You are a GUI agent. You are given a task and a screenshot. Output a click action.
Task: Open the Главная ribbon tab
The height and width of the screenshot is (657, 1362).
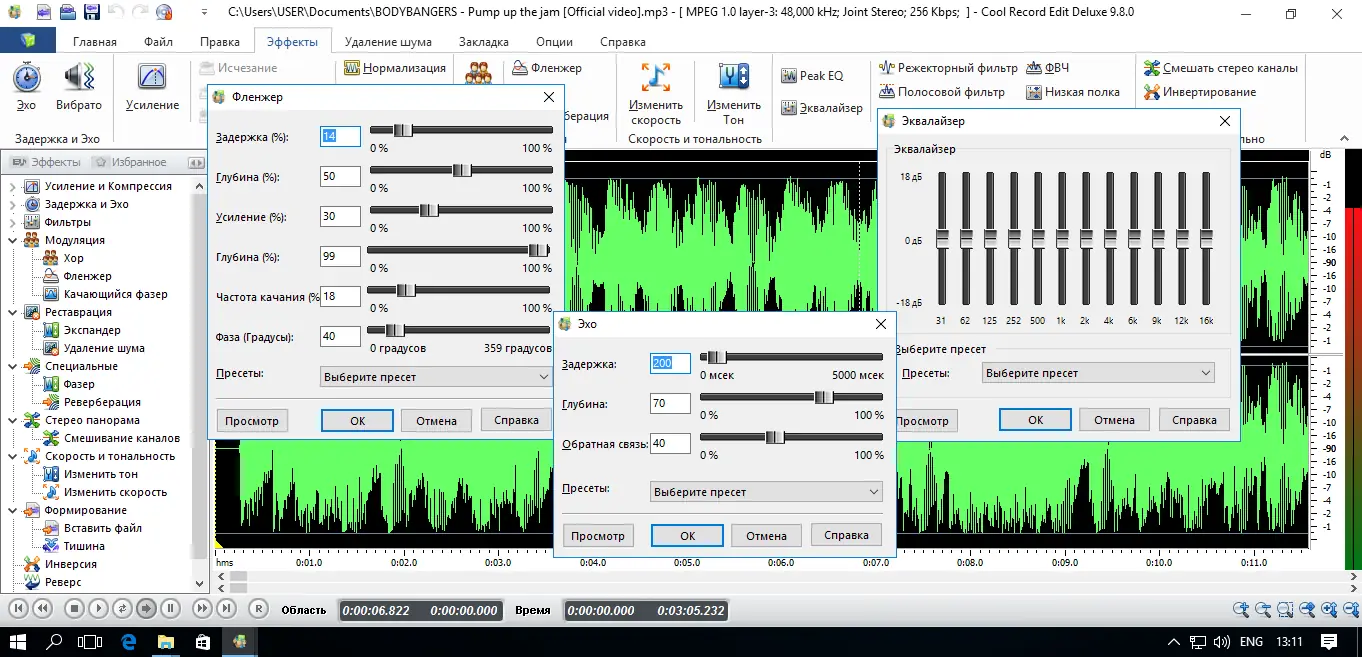click(94, 42)
